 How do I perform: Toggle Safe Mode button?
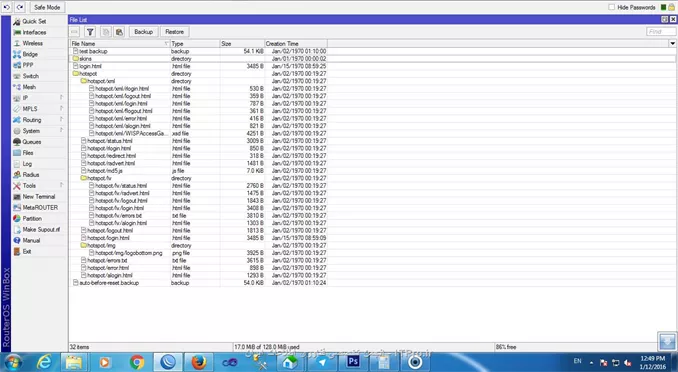(47, 7)
